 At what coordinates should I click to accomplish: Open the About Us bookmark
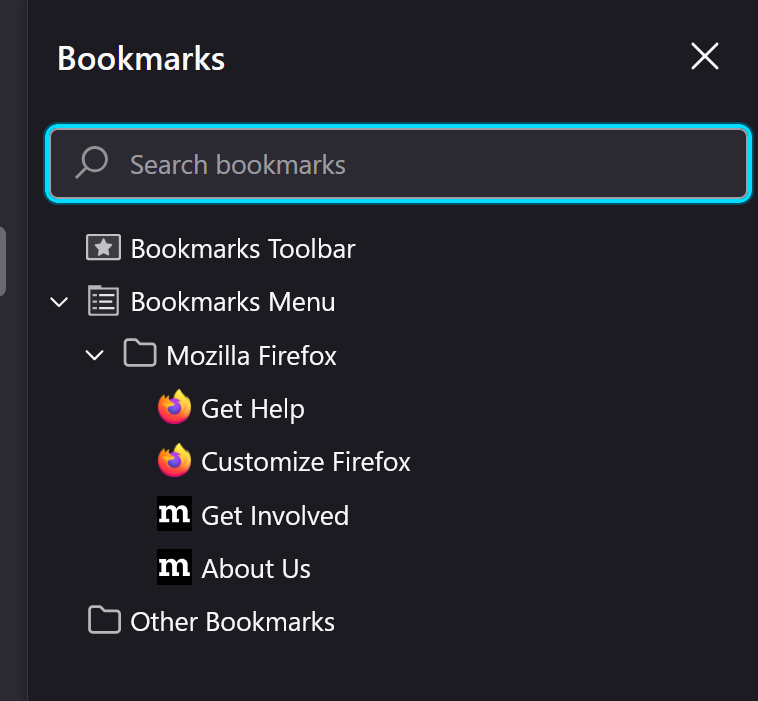256,568
